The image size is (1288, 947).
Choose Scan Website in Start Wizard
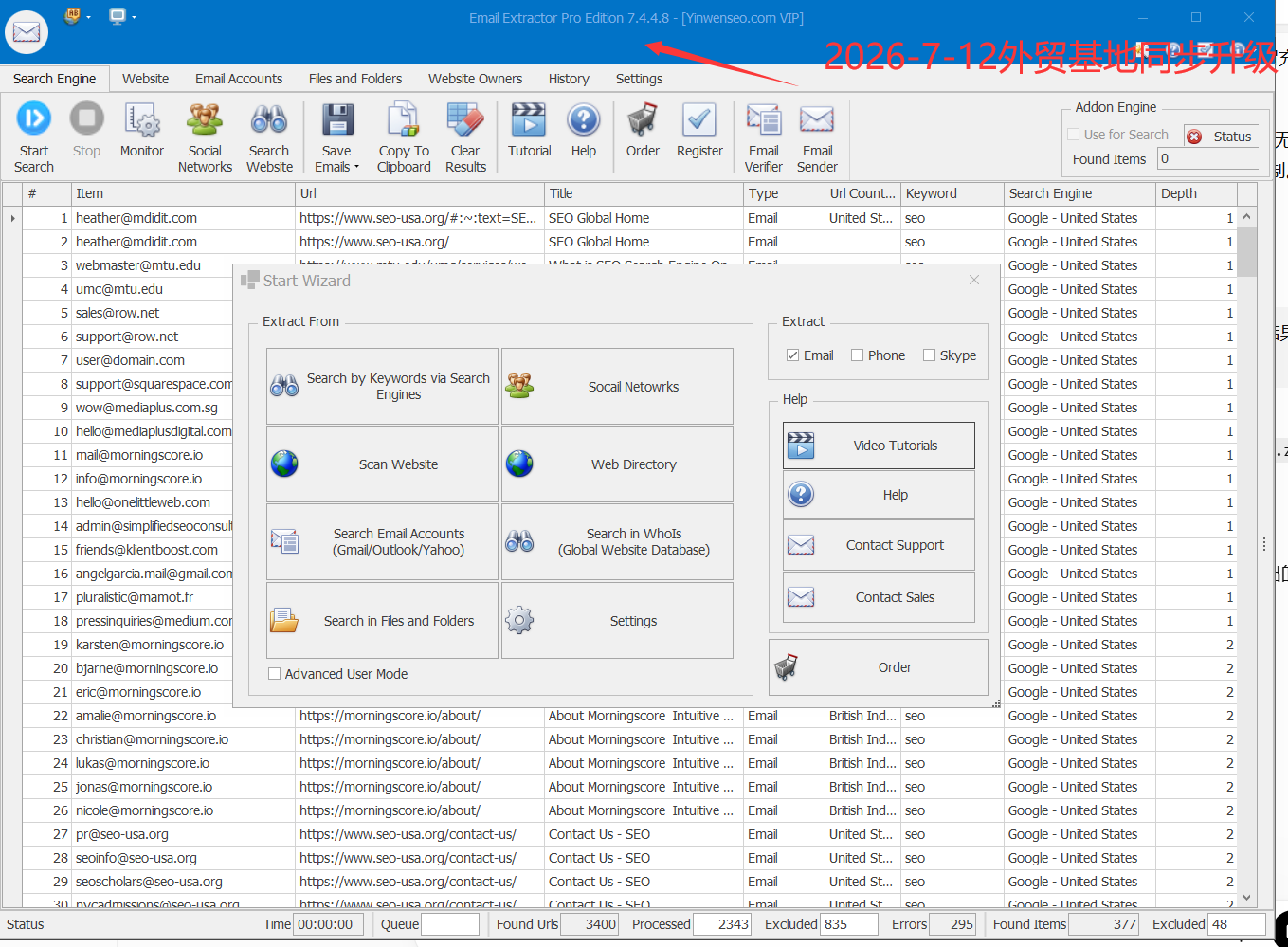point(382,464)
